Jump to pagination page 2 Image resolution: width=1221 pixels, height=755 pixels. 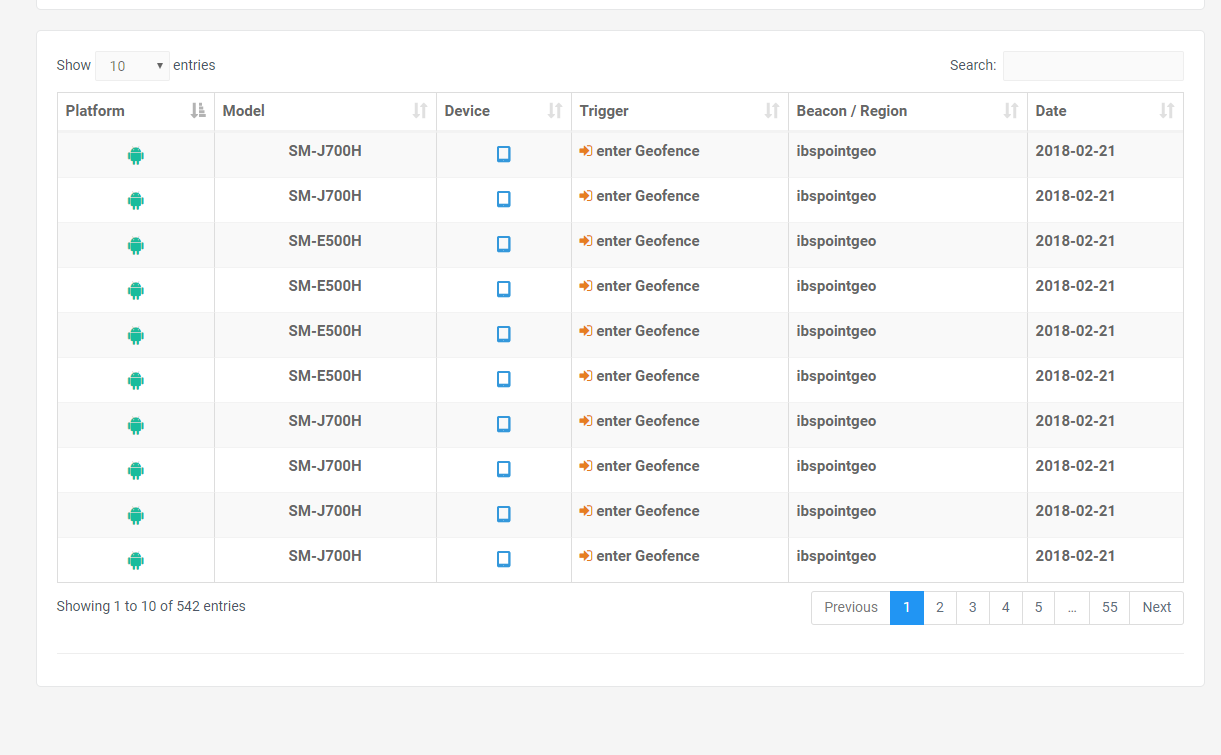(940, 608)
